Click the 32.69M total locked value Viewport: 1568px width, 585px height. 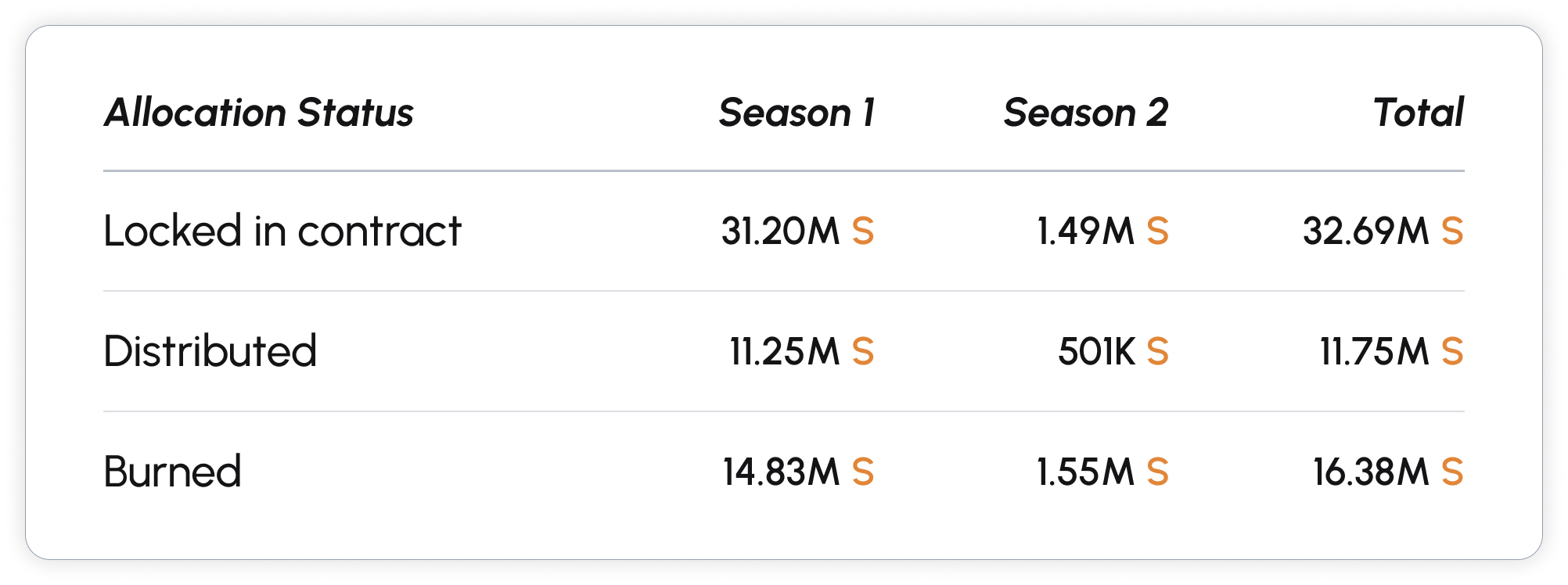point(1365,231)
